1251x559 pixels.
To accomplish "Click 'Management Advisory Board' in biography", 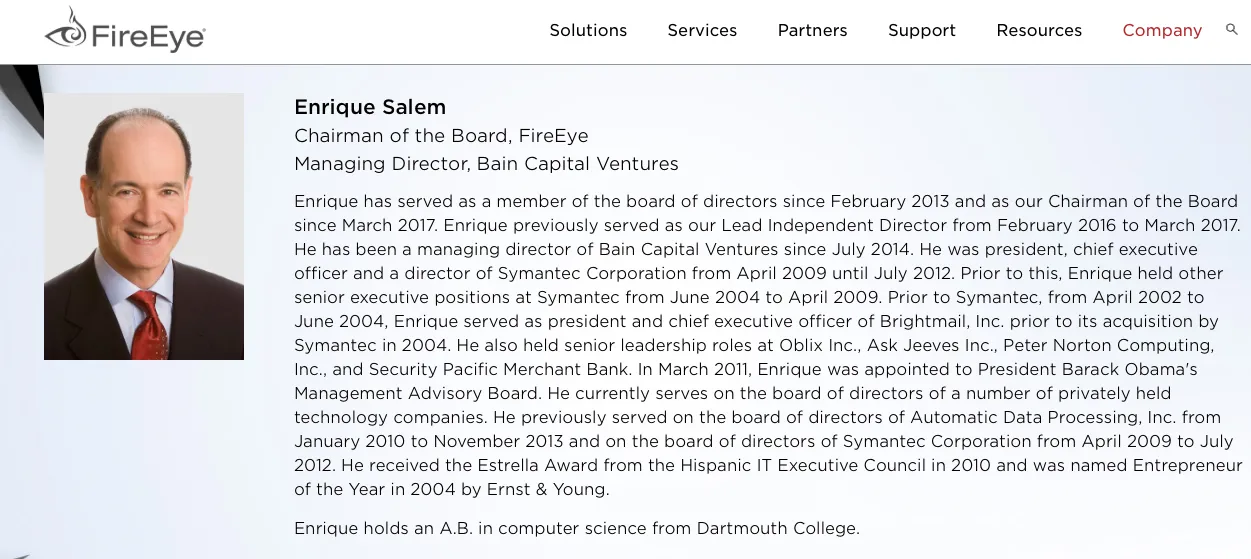I will pos(417,393).
